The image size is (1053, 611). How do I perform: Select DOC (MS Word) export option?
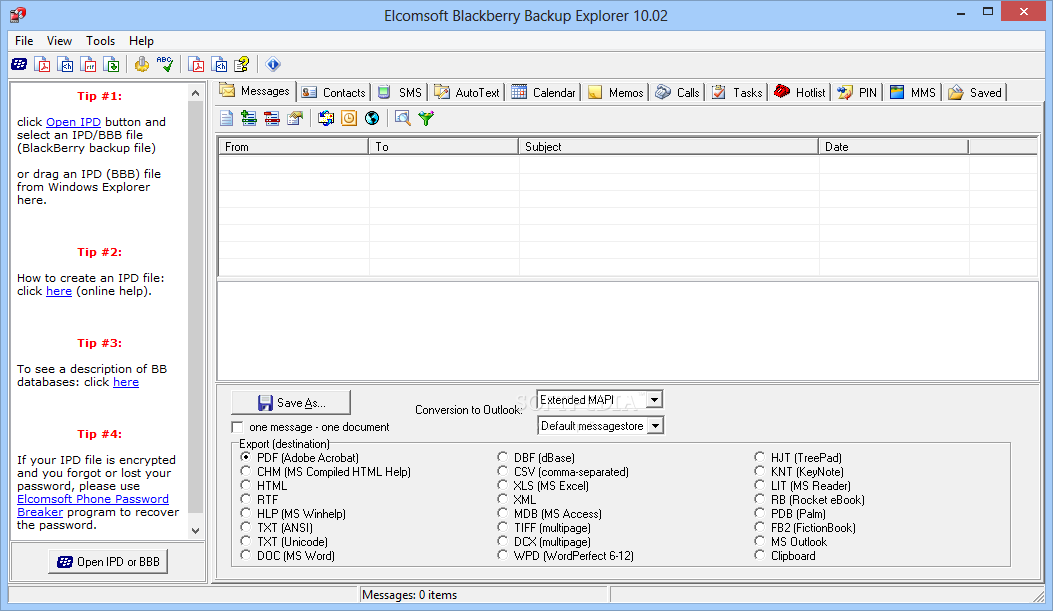click(246, 555)
